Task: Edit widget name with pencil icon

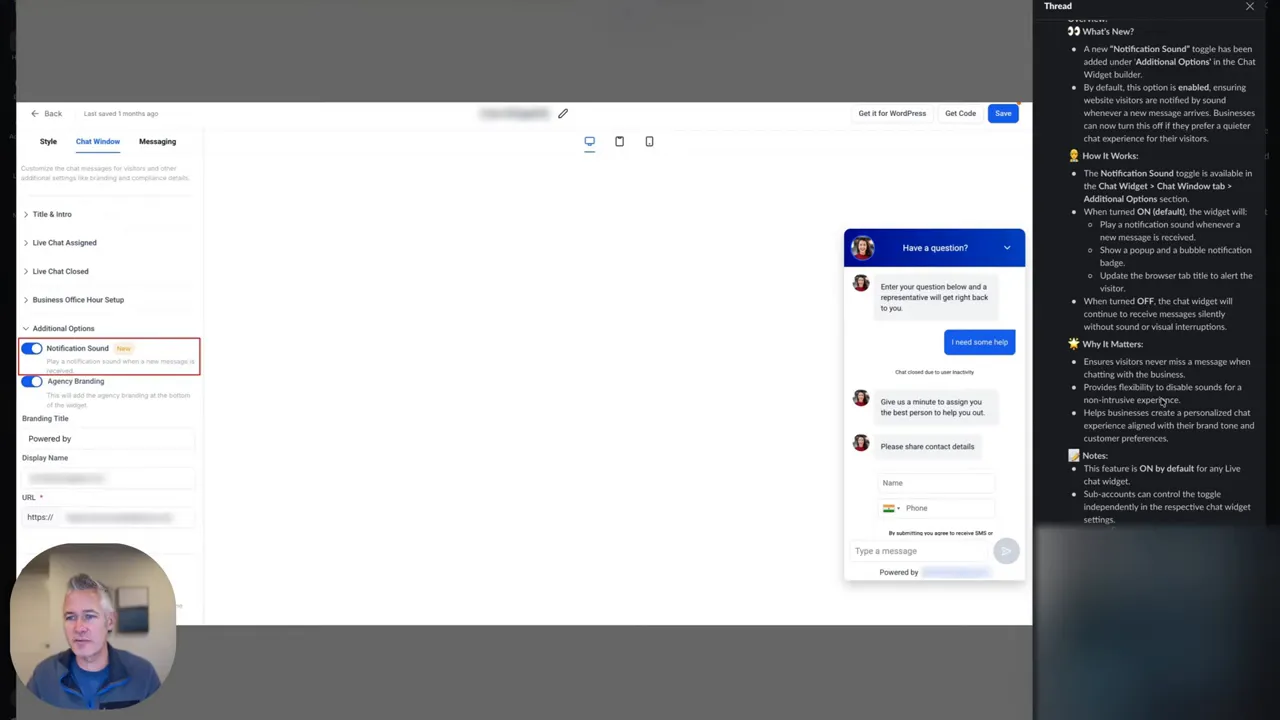Action: (563, 114)
